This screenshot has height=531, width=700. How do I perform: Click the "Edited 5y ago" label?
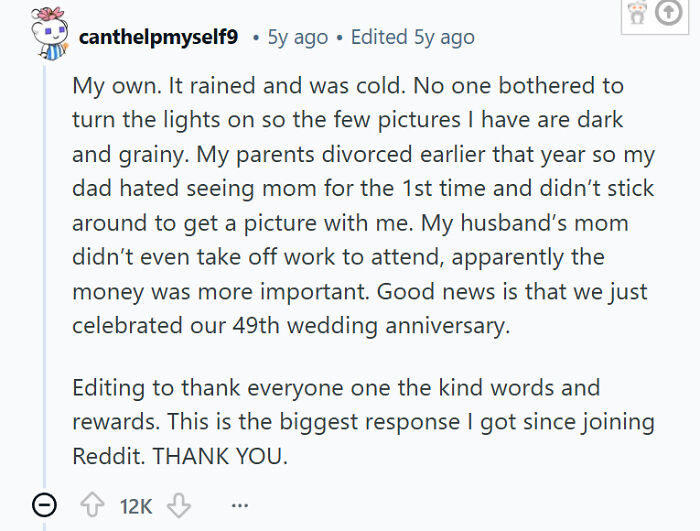click(413, 37)
